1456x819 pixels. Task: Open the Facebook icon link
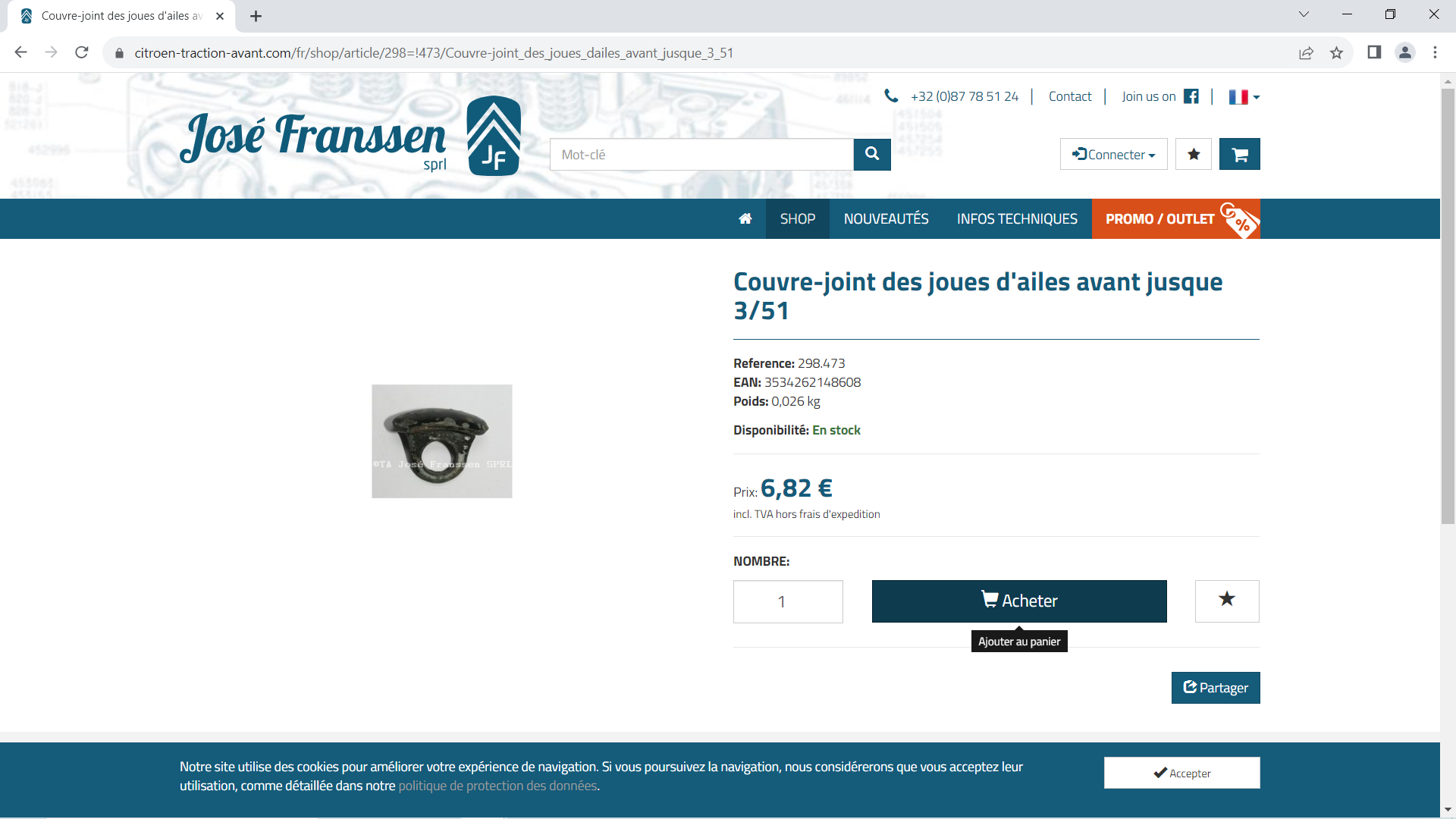1191,96
